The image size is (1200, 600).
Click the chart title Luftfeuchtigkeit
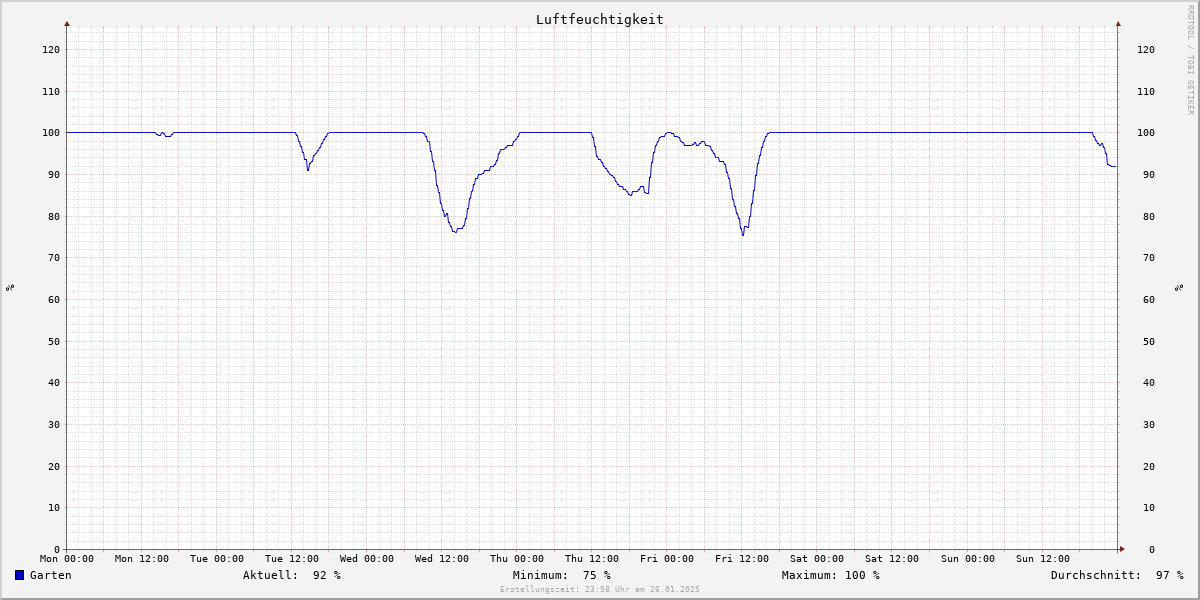(599, 19)
